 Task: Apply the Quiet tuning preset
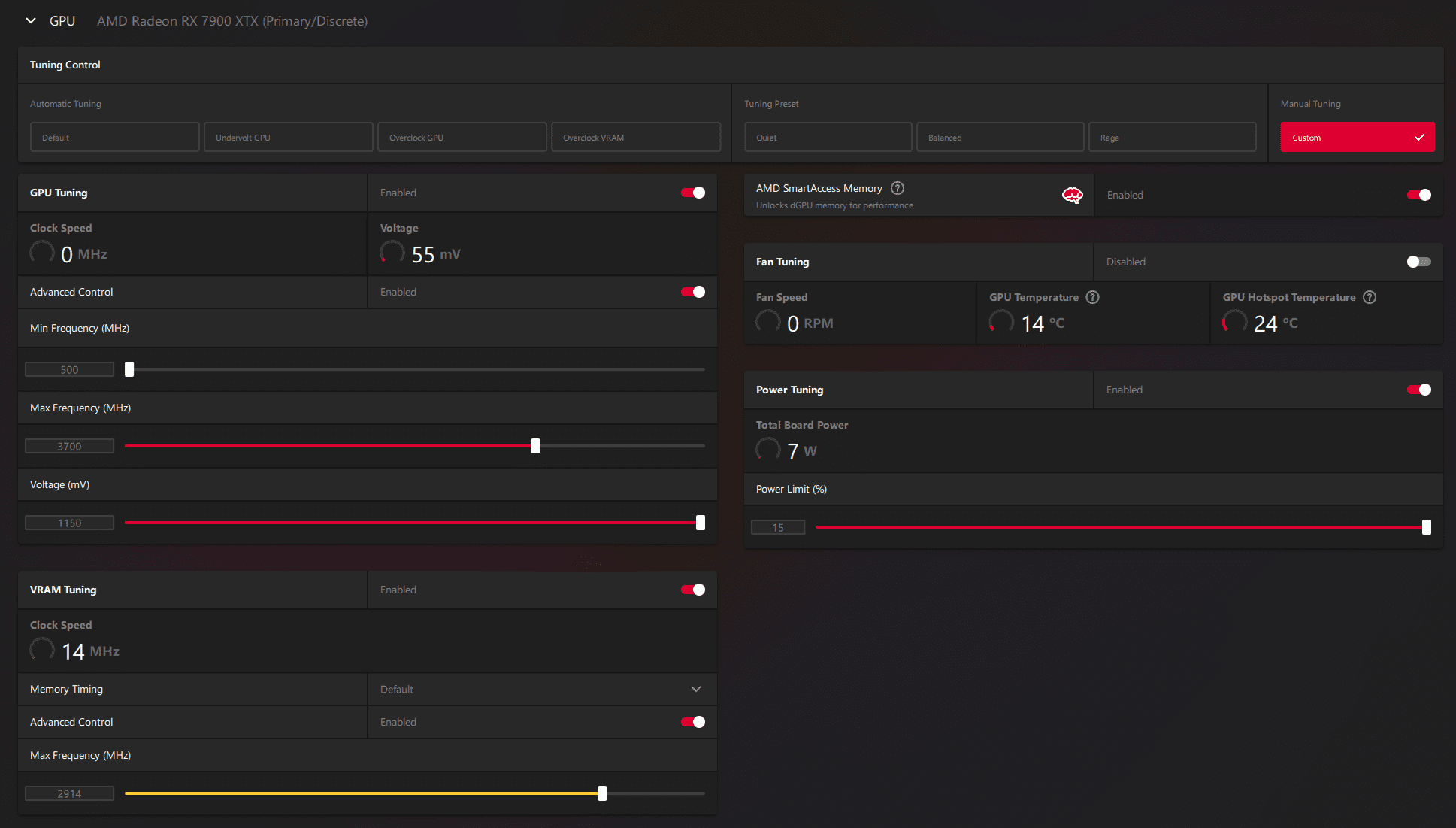coord(828,138)
